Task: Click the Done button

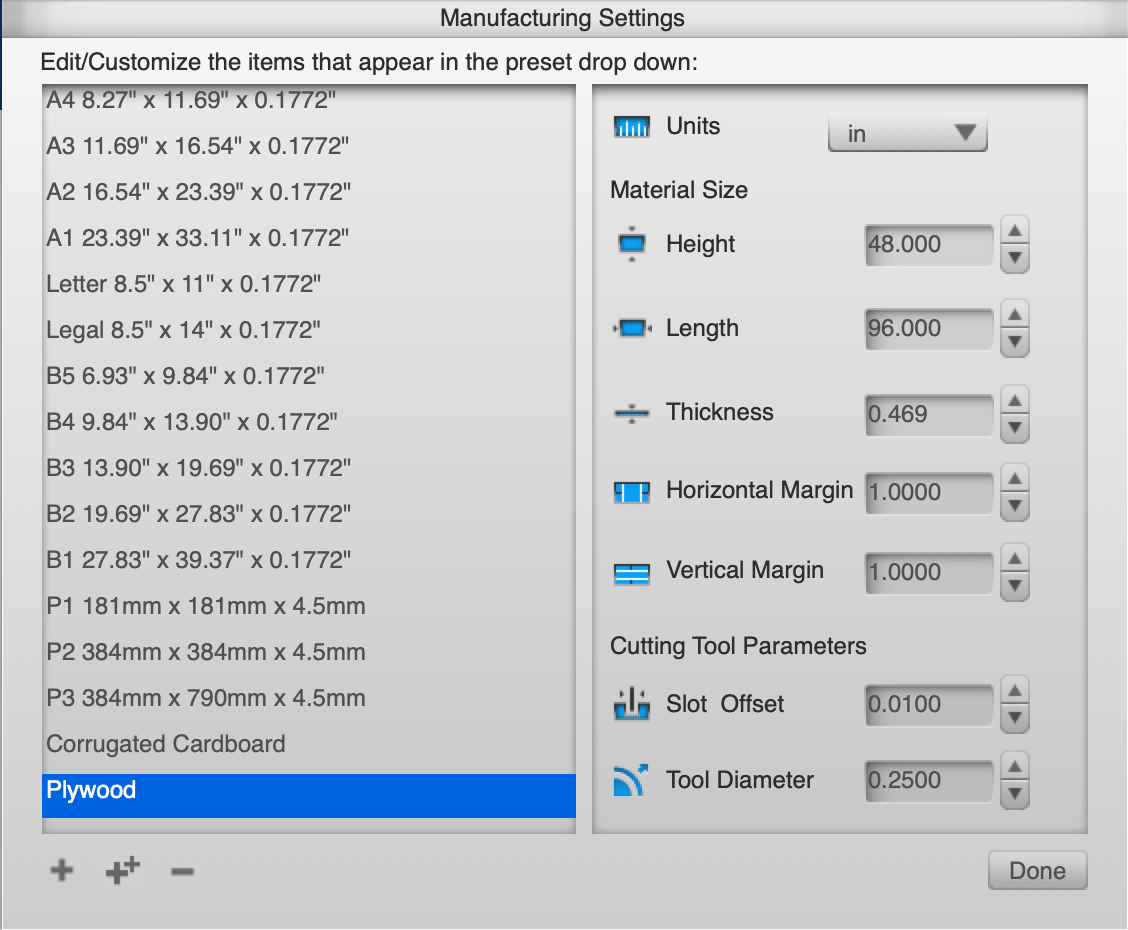Action: [x=1037, y=870]
